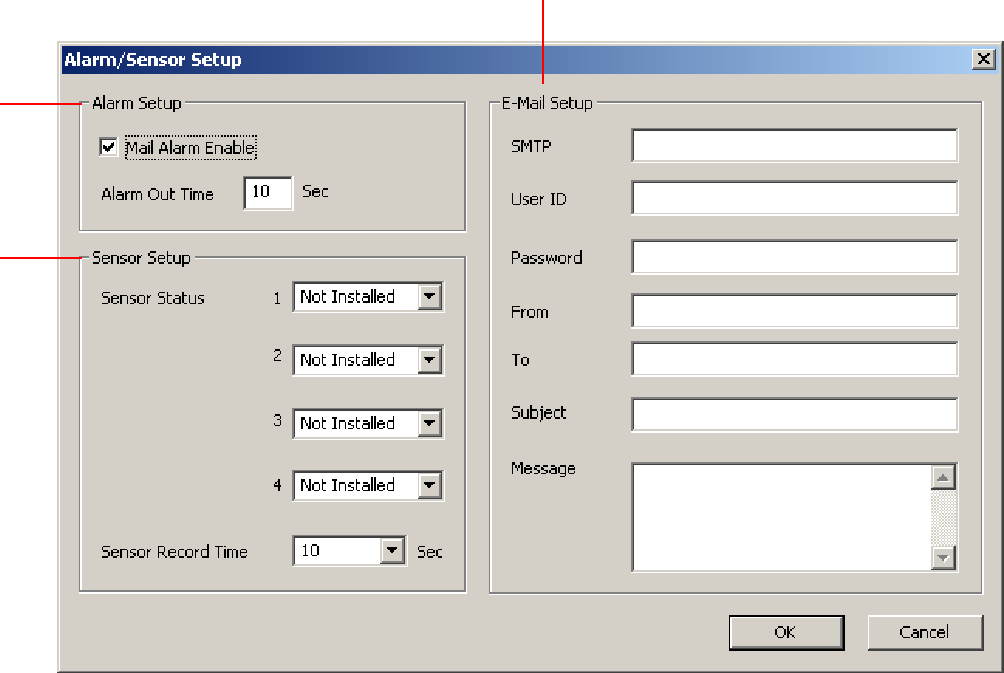1004x673 pixels.
Task: Click the Sensor Record Time label
Action: click(174, 552)
